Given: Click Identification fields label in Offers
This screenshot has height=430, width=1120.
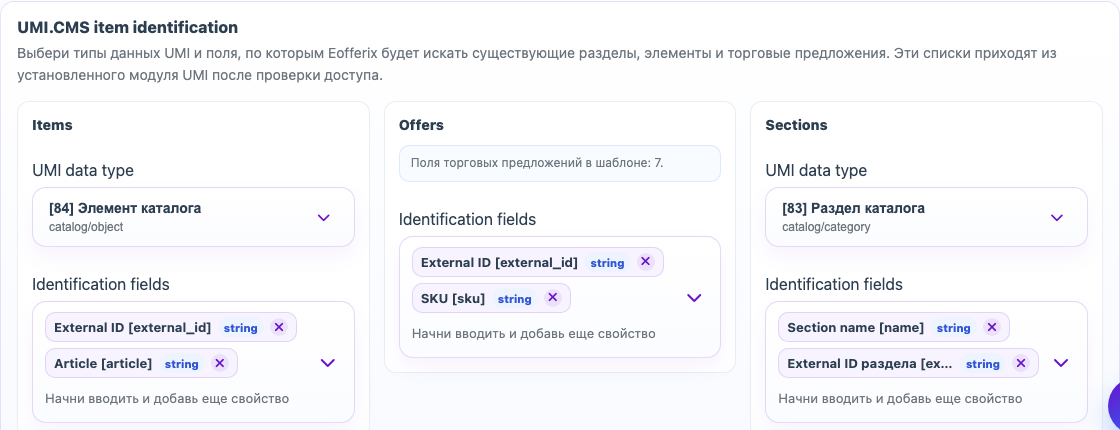Looking at the screenshot, I should pos(467,219).
